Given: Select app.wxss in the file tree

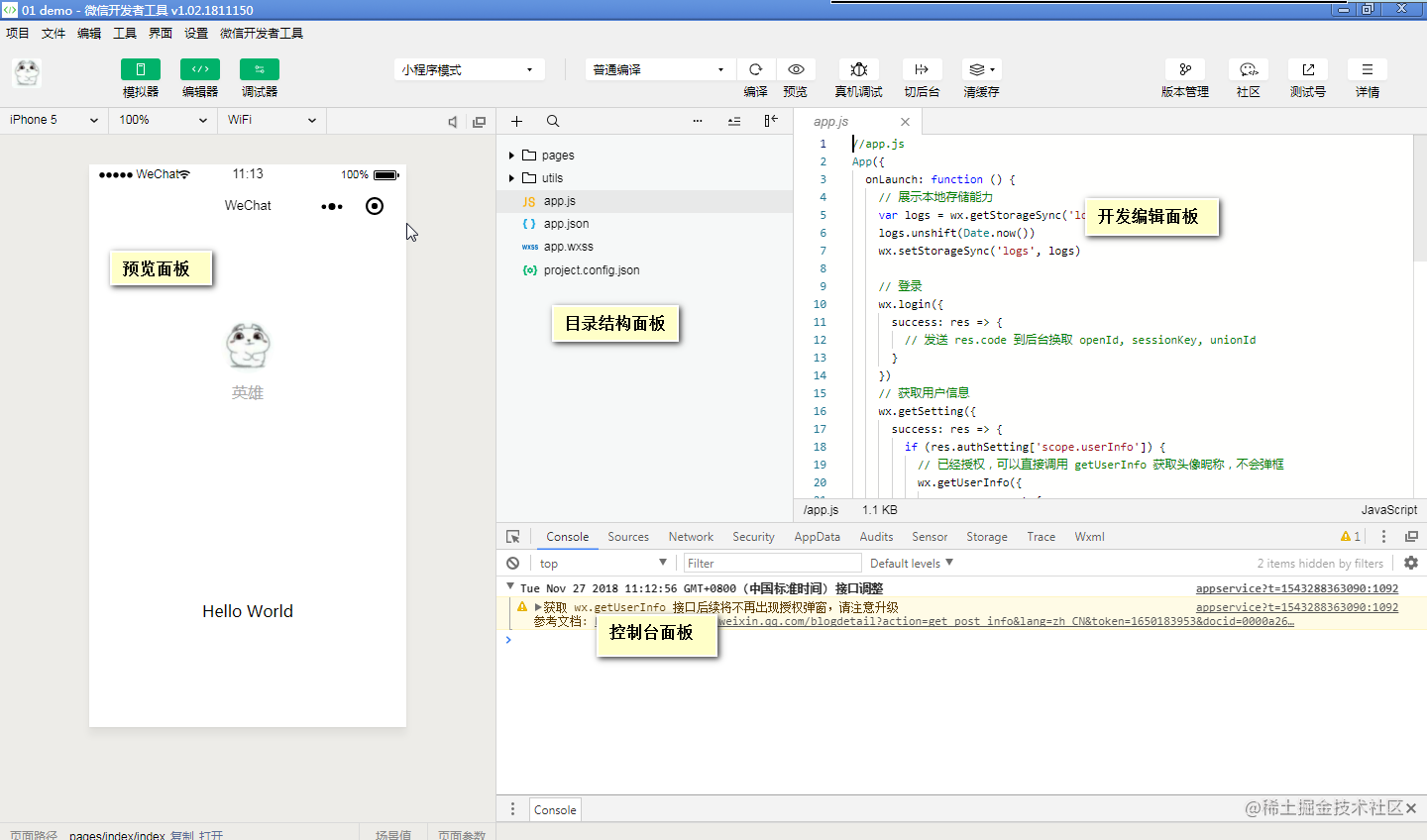Looking at the screenshot, I should point(644,247).
